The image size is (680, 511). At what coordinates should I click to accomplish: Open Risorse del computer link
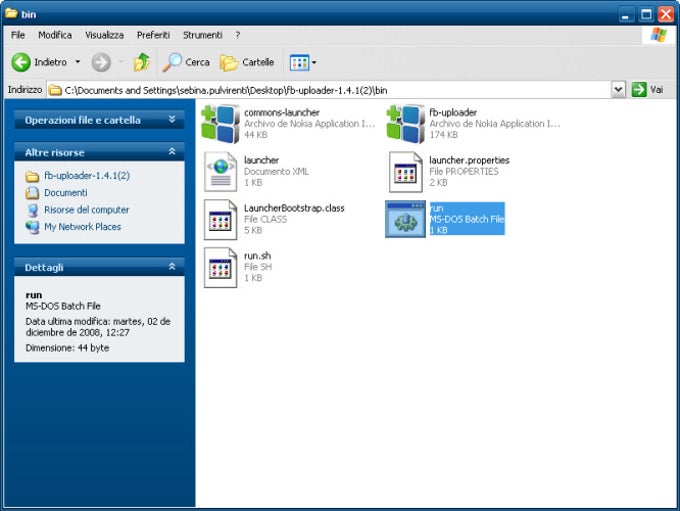[x=87, y=210]
